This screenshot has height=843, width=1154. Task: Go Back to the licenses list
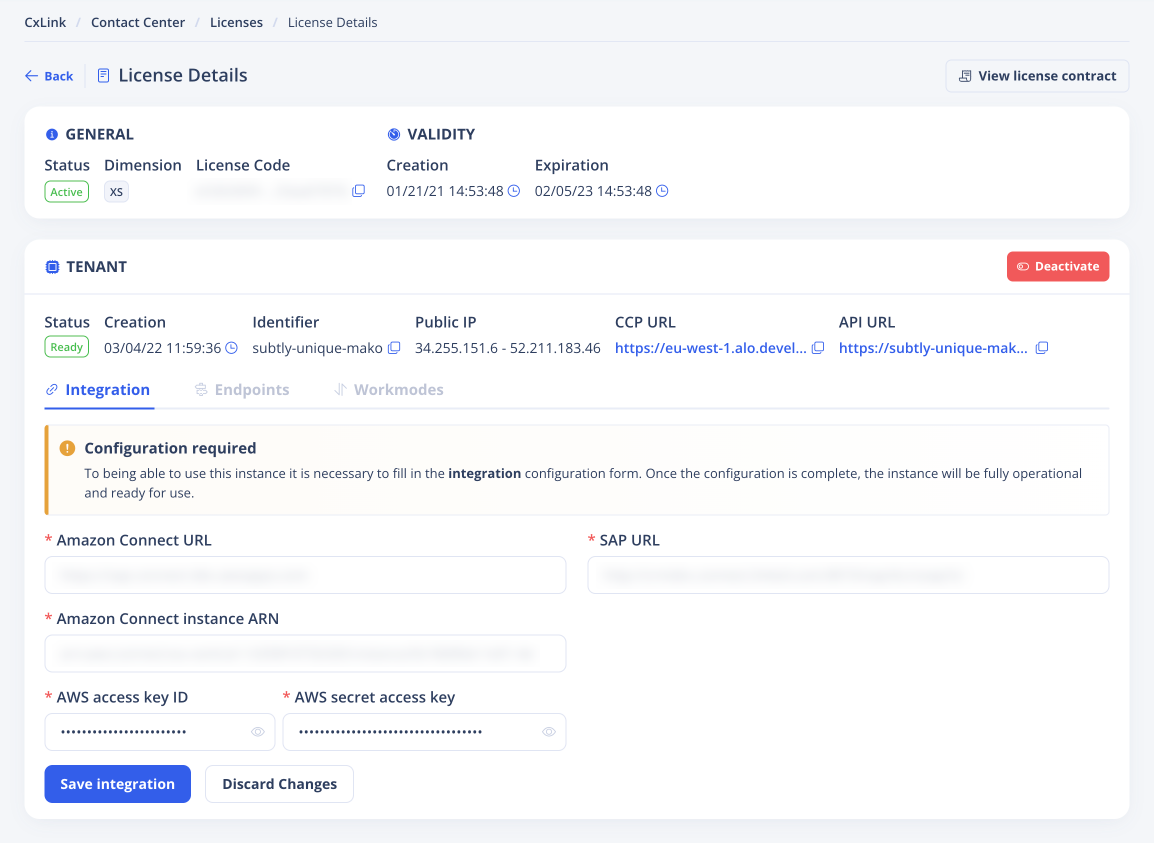(49, 76)
